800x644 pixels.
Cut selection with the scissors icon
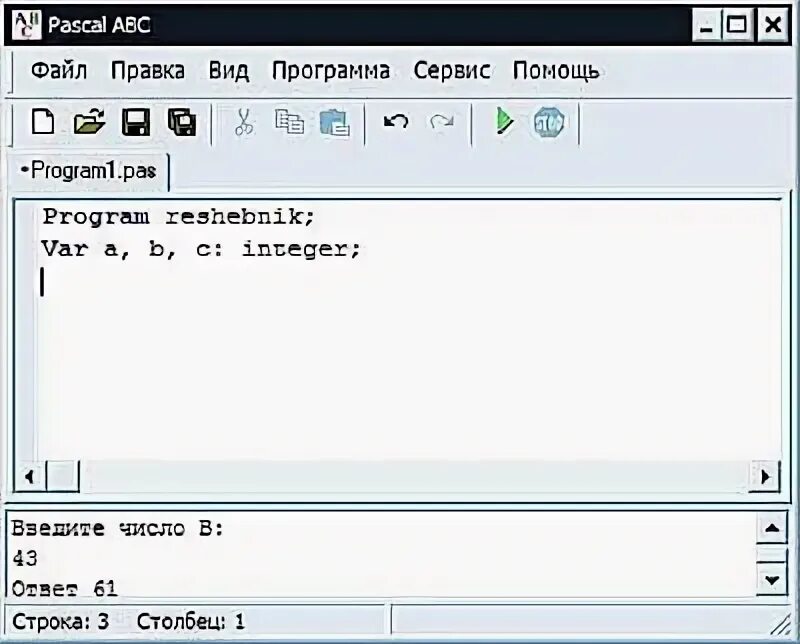(244, 122)
